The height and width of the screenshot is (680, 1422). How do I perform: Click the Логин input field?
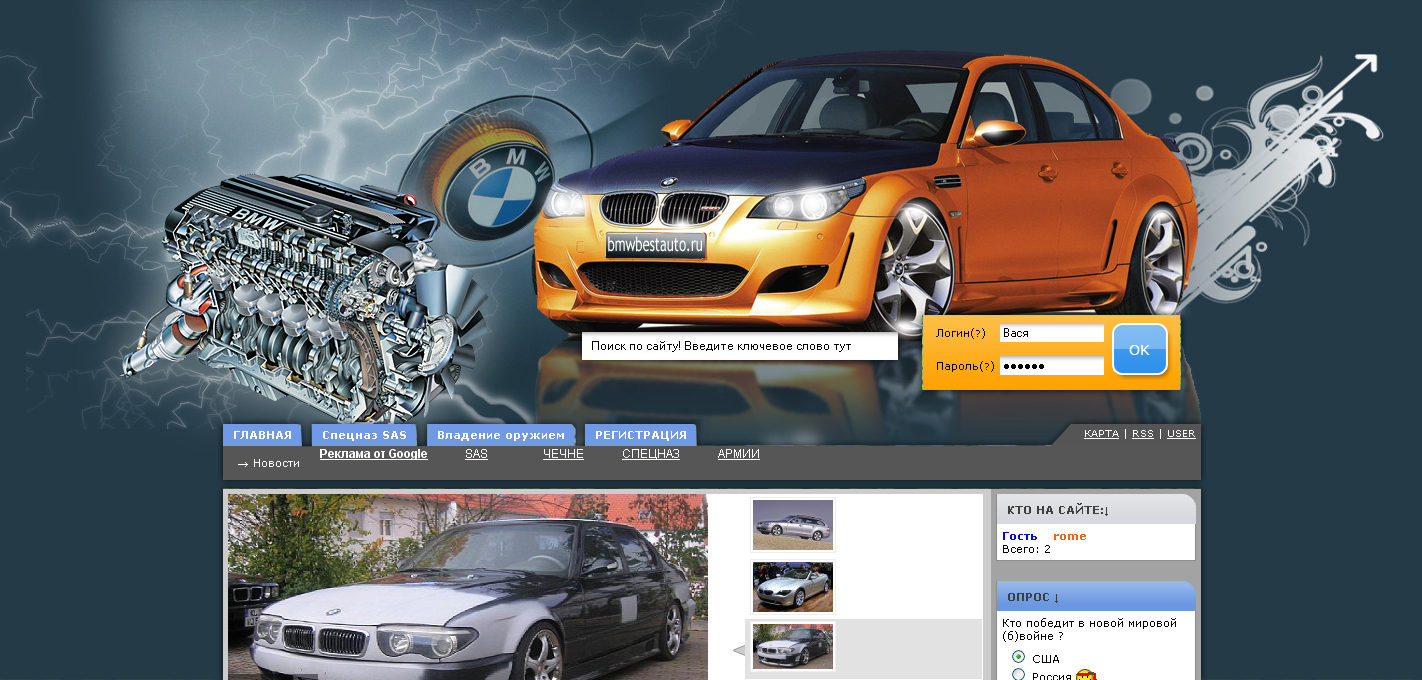(x=1051, y=333)
